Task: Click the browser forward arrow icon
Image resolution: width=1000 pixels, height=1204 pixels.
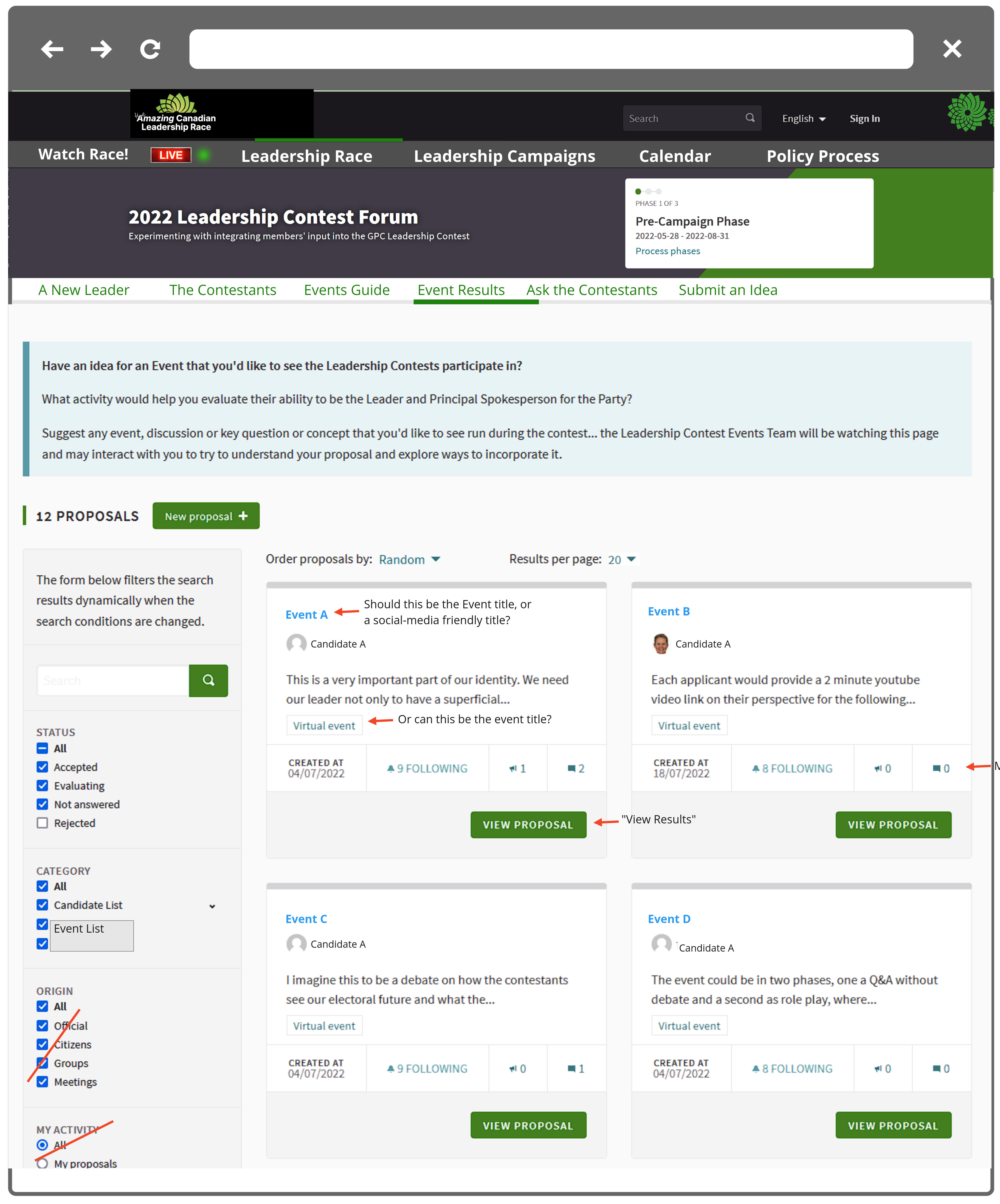Action: click(x=101, y=49)
